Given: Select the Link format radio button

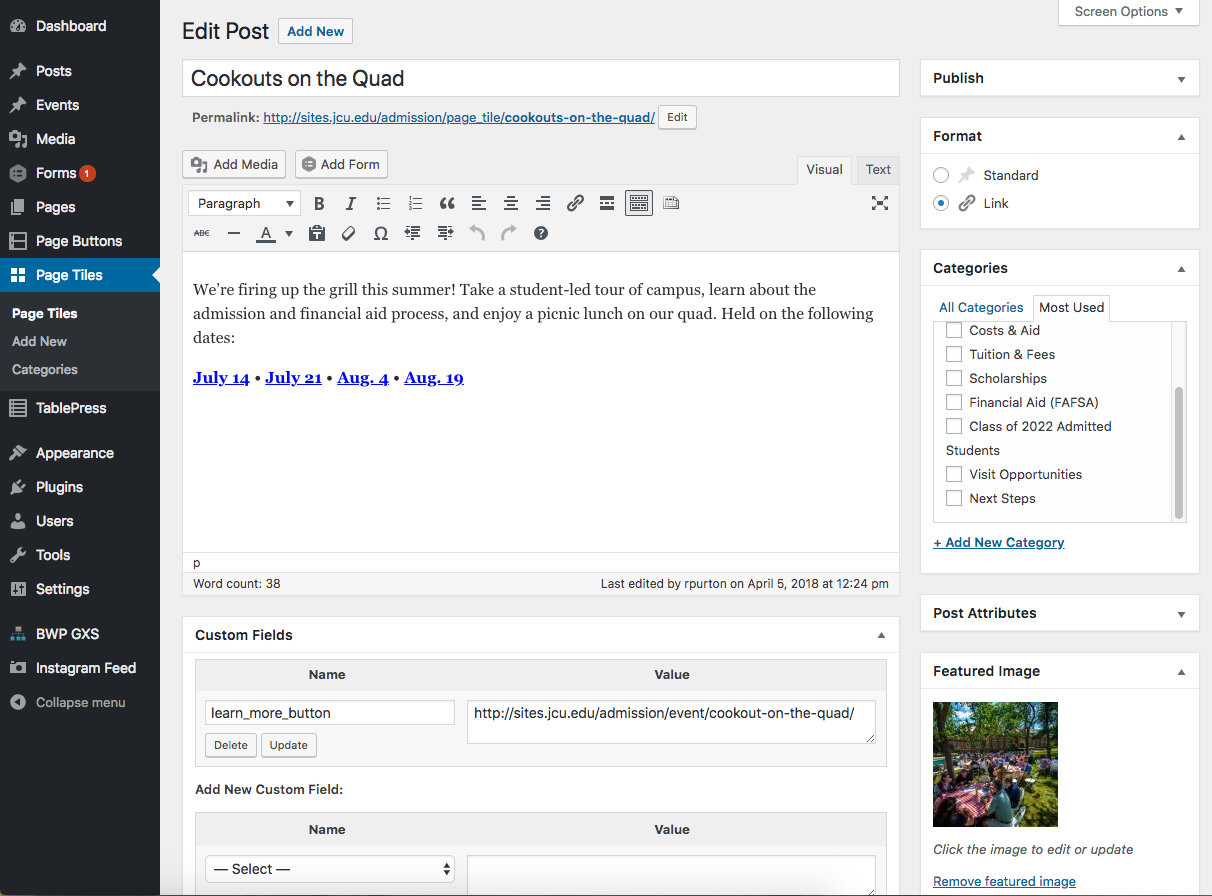Looking at the screenshot, I should 941,203.
